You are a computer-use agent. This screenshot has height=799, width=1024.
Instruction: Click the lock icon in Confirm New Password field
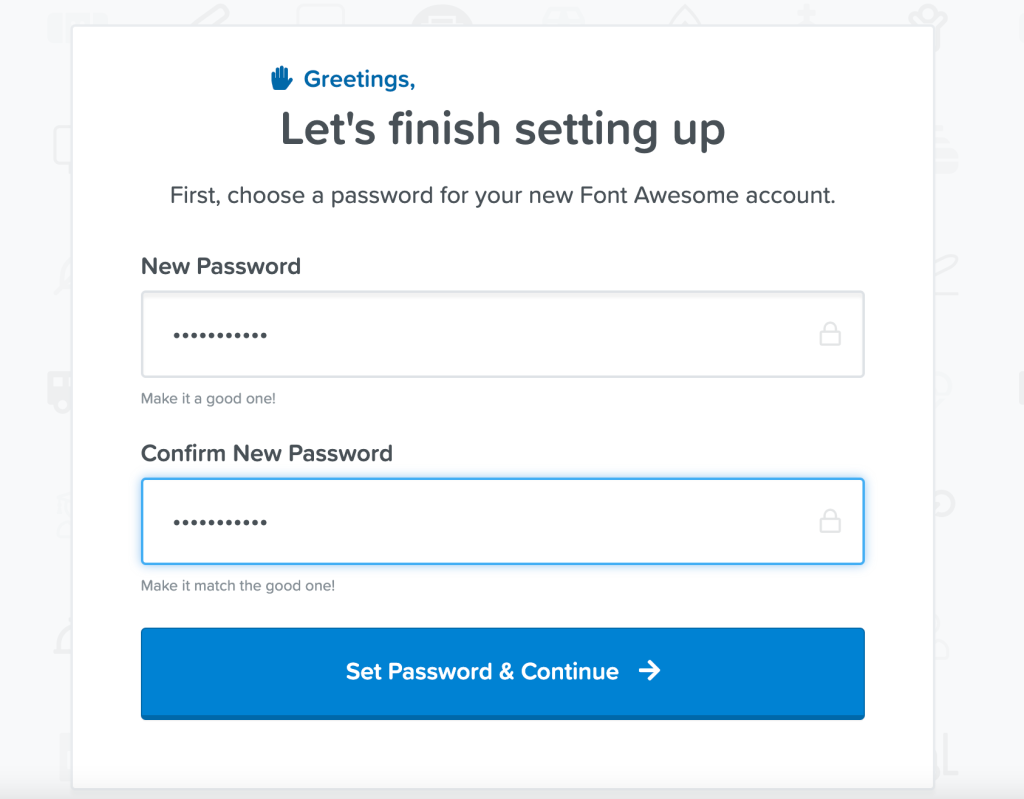point(830,521)
